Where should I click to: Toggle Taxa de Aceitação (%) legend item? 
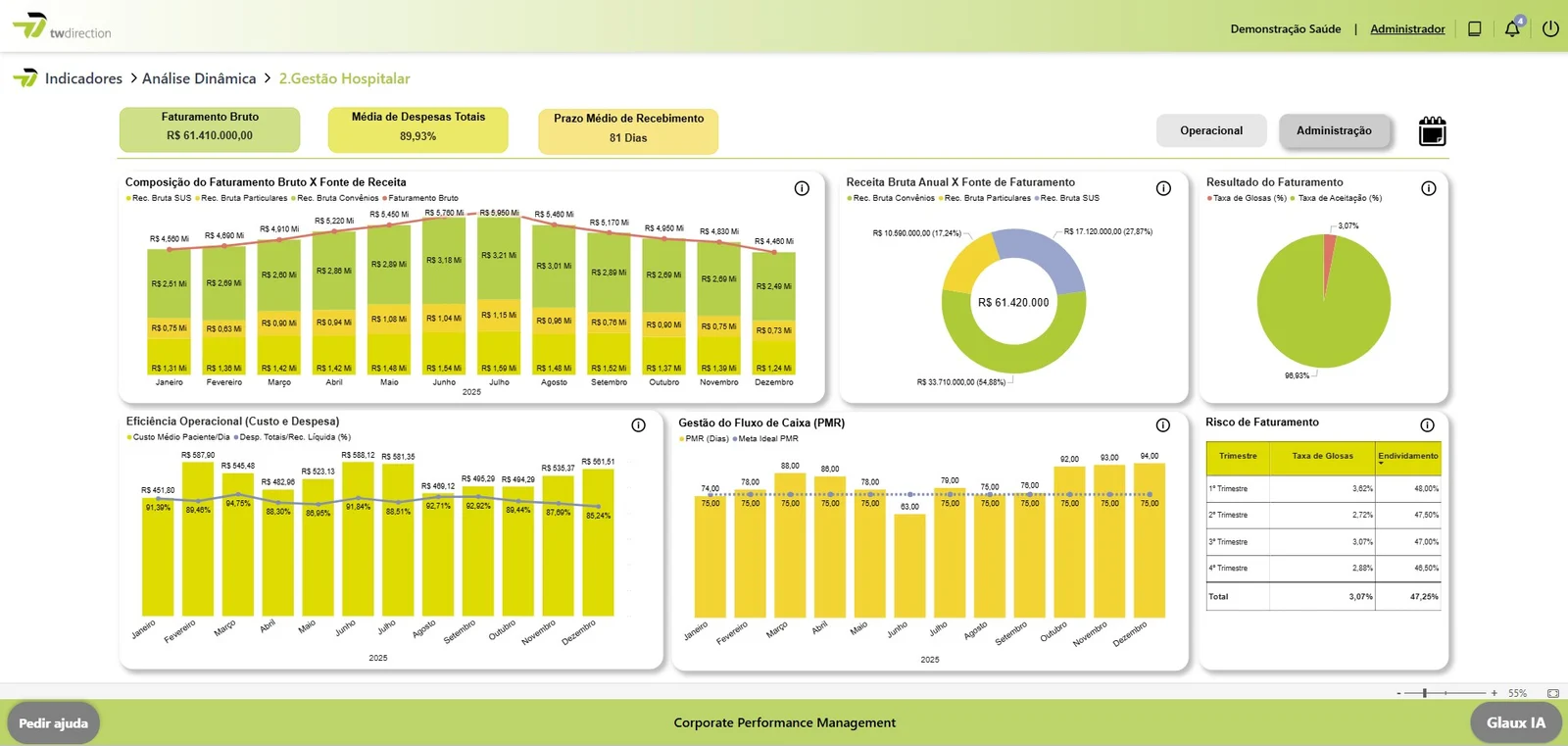pos(1337,198)
